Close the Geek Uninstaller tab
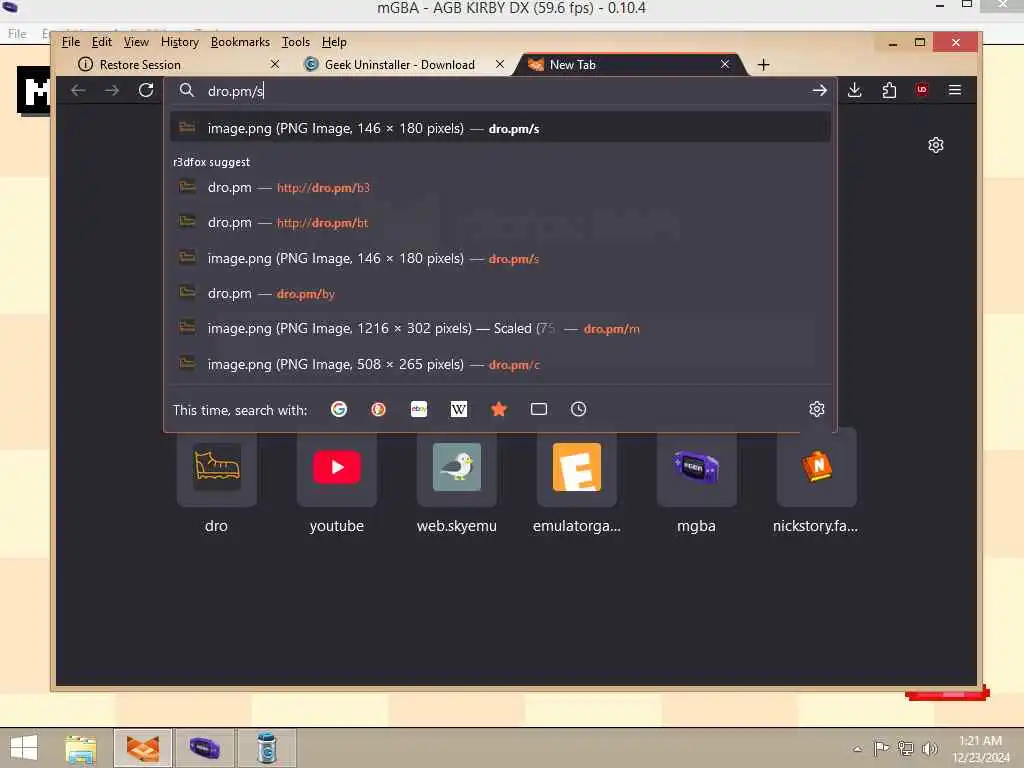 tap(500, 64)
